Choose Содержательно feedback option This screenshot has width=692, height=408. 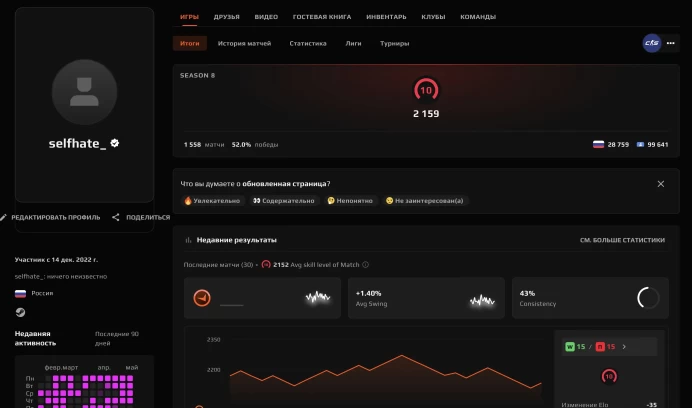[x=284, y=200]
